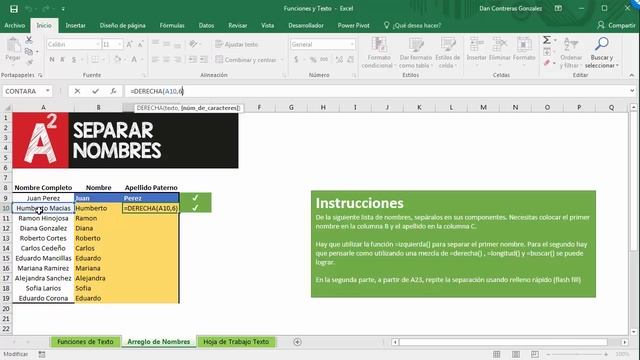Click the zoom slider in the status bar
Screen dimensions: 640x360
pos(577,354)
